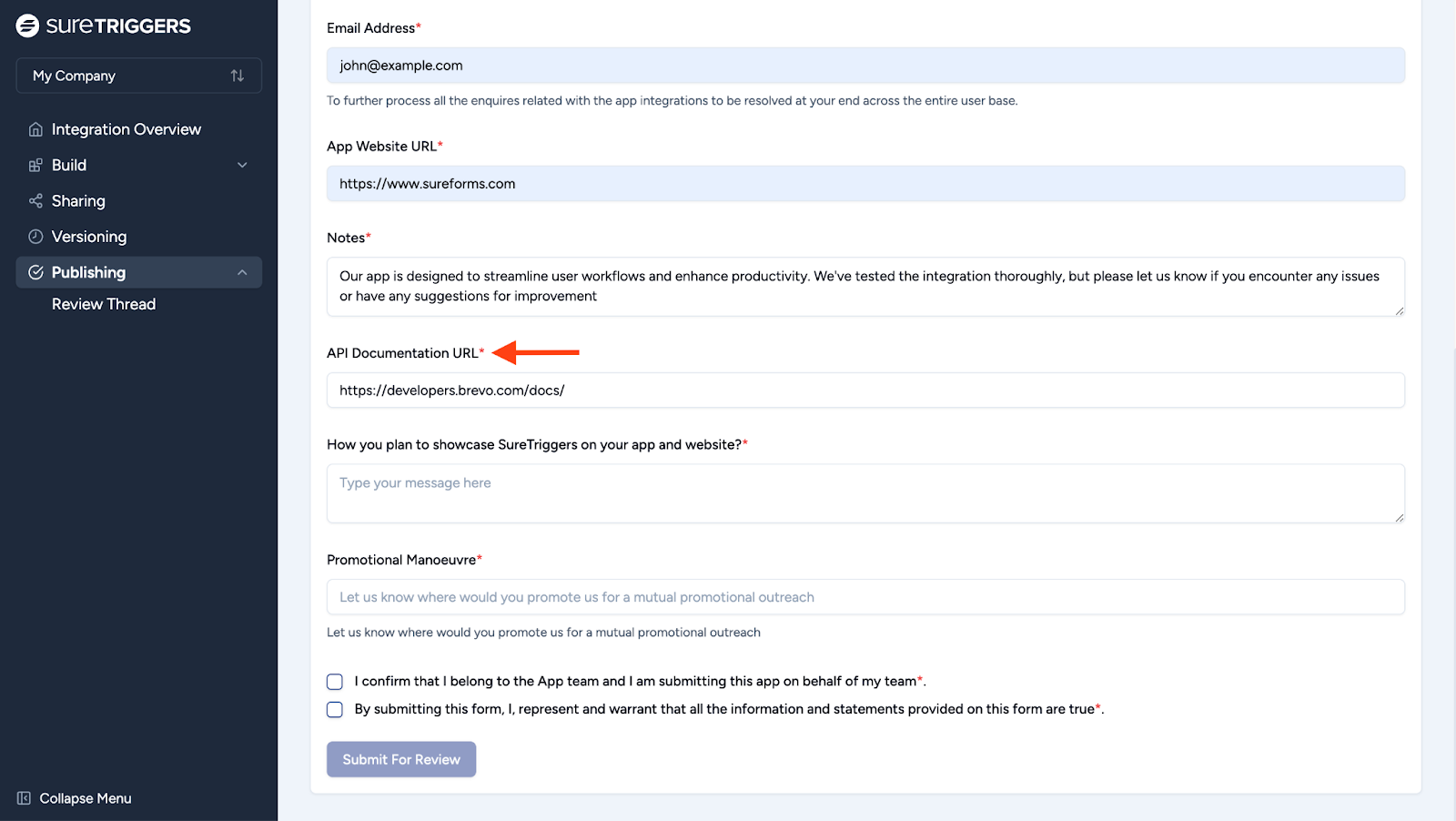Expand the Build section chevron

242,165
